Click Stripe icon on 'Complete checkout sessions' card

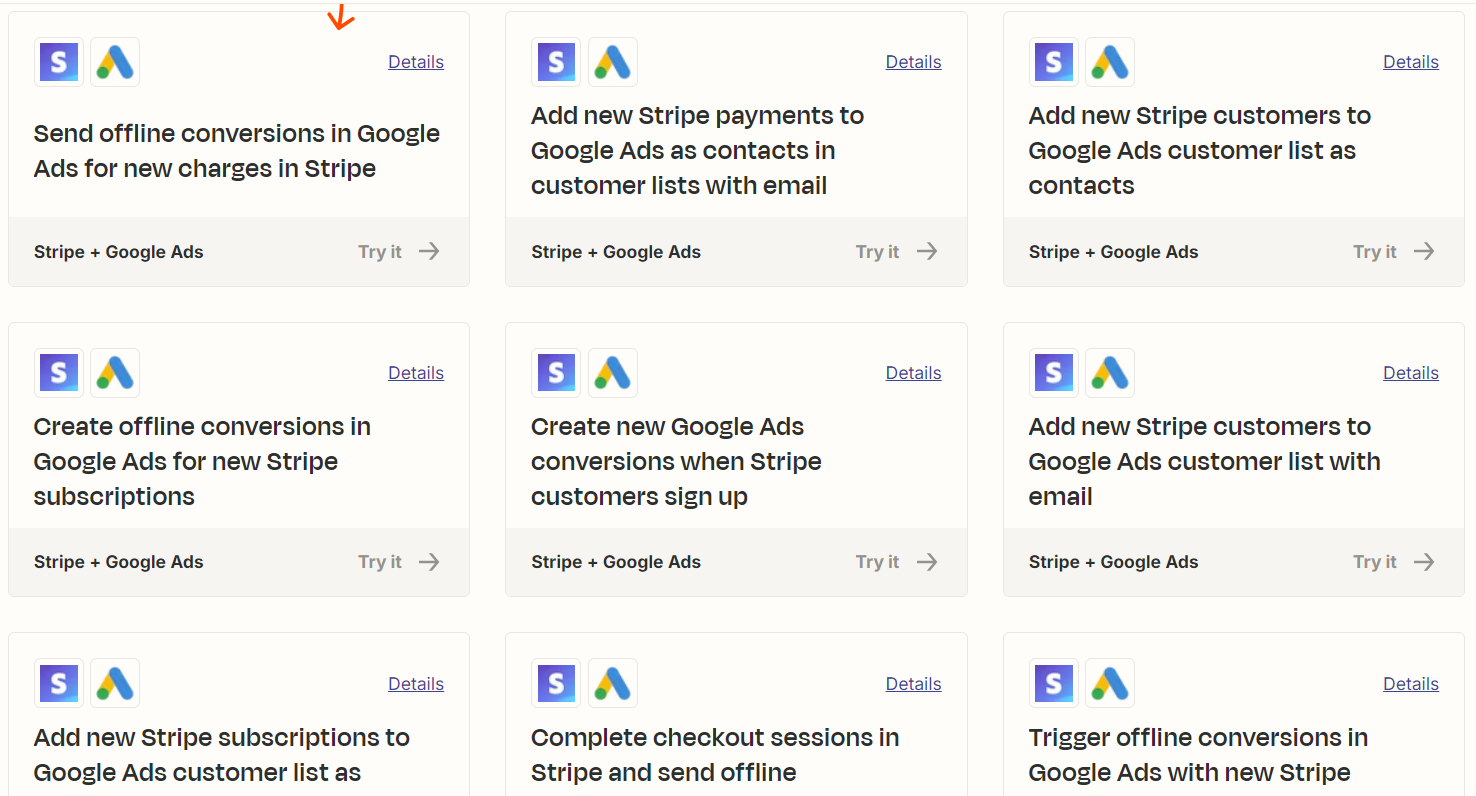click(556, 683)
